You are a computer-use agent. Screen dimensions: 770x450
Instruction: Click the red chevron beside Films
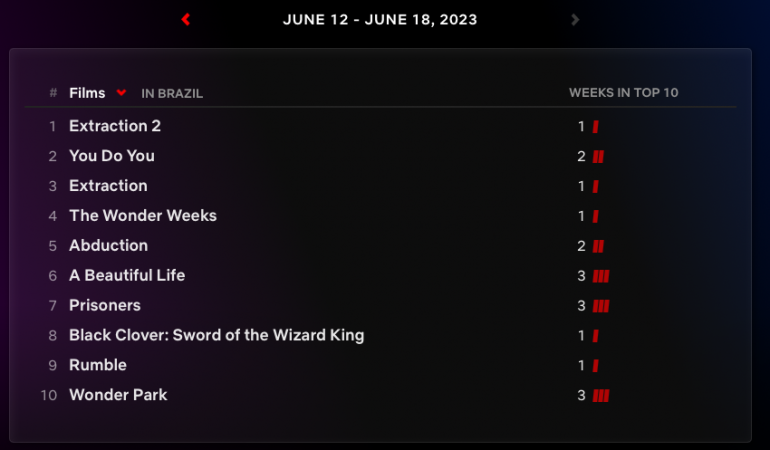tap(122, 93)
